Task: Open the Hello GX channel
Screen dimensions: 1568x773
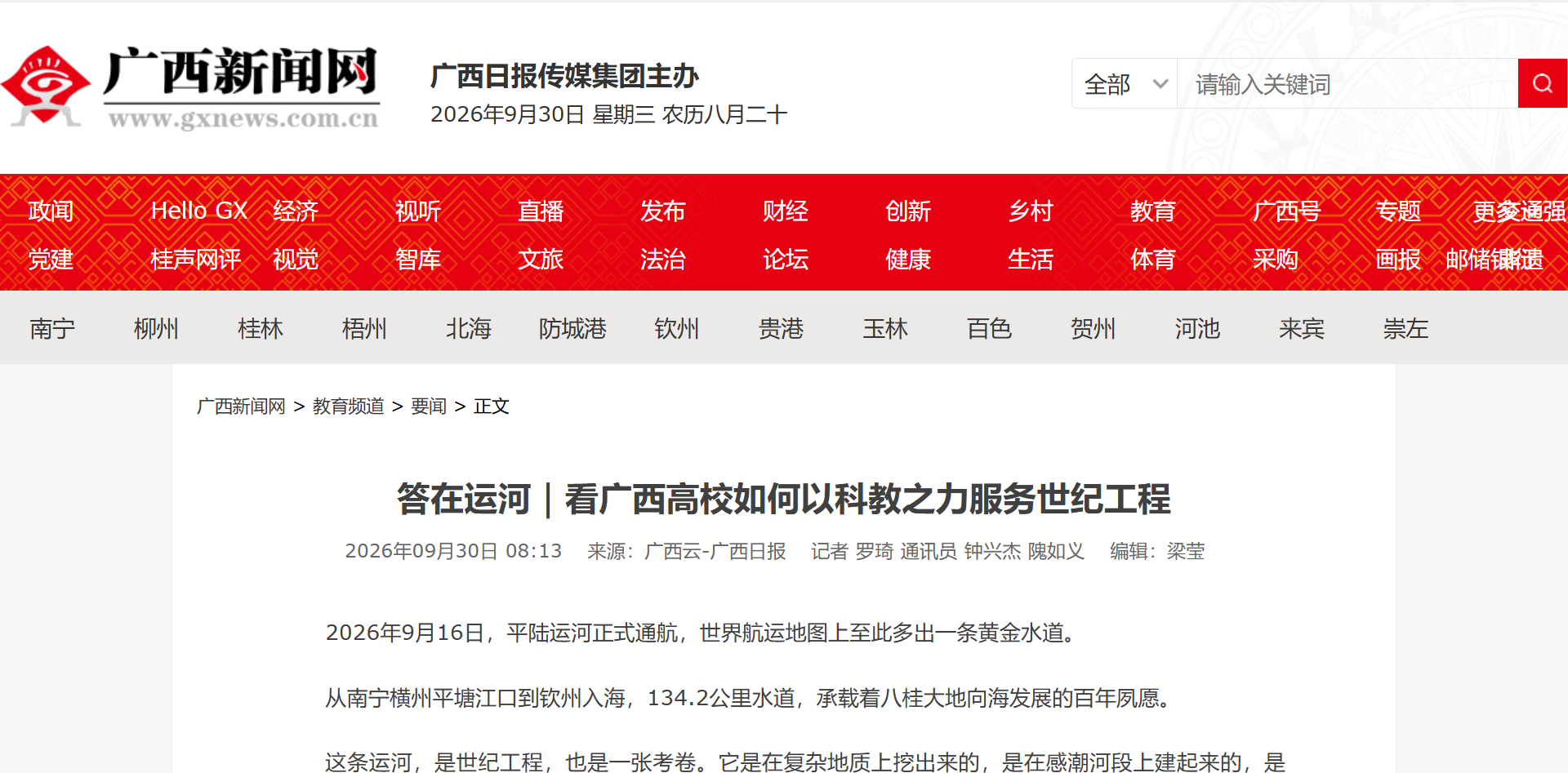Action: [199, 211]
